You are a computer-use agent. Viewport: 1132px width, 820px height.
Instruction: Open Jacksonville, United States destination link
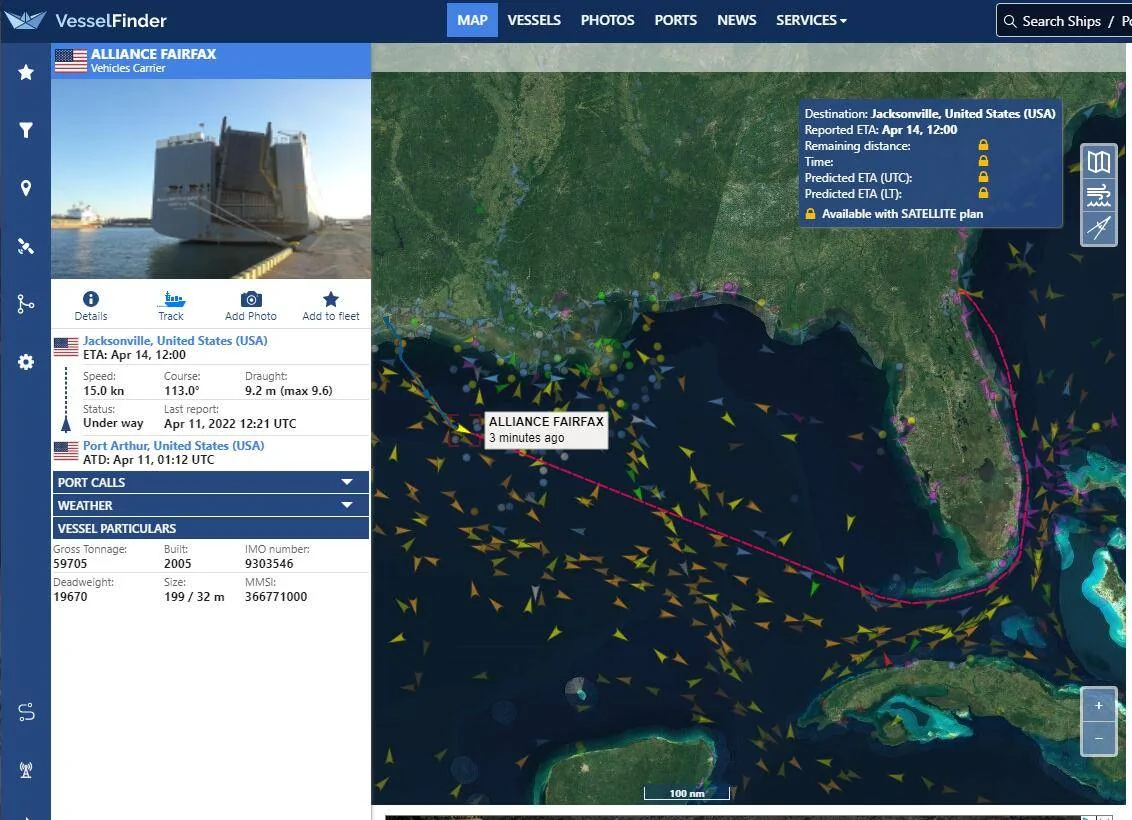point(175,341)
